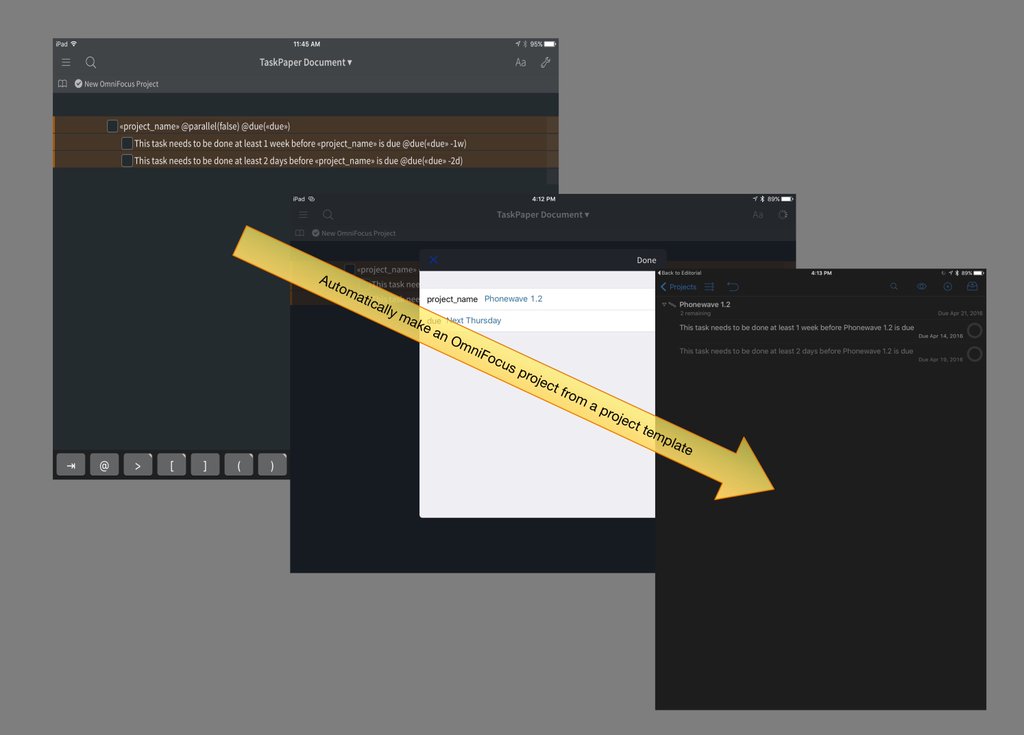Click the 'Due Apr 21, 2016' date in OmniFocus
1024x735 pixels.
coord(960,314)
